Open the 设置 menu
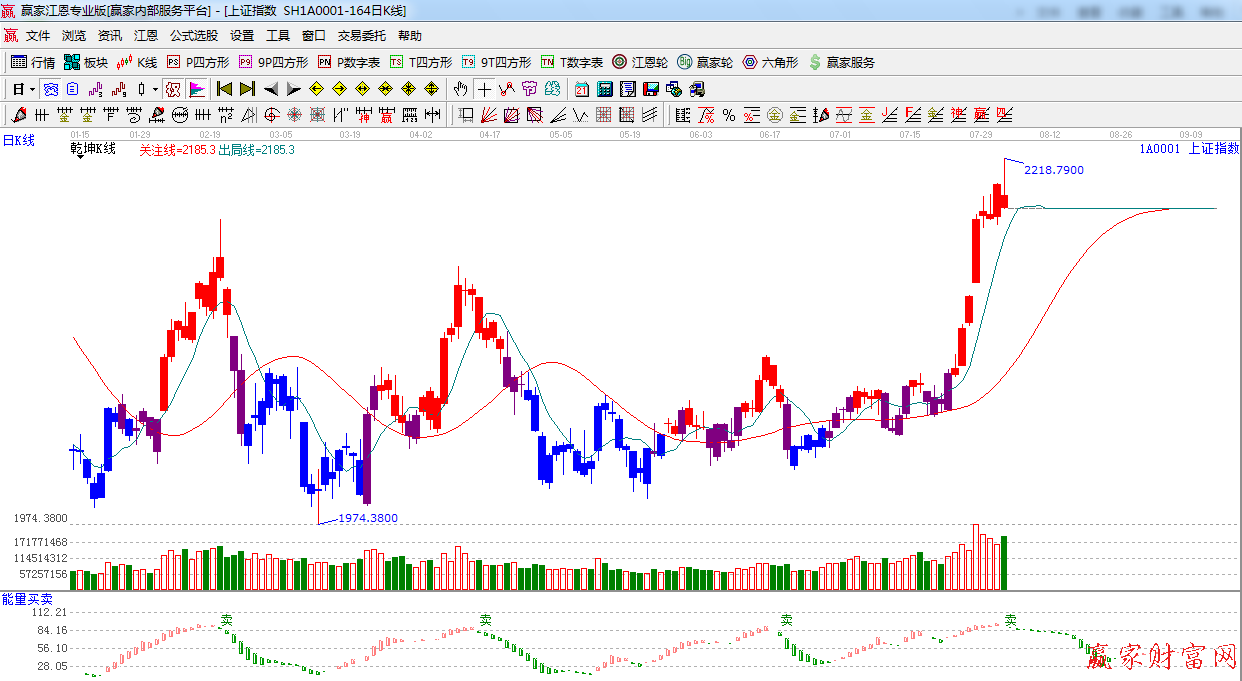This screenshot has width=1242, height=681. pyautogui.click(x=242, y=36)
